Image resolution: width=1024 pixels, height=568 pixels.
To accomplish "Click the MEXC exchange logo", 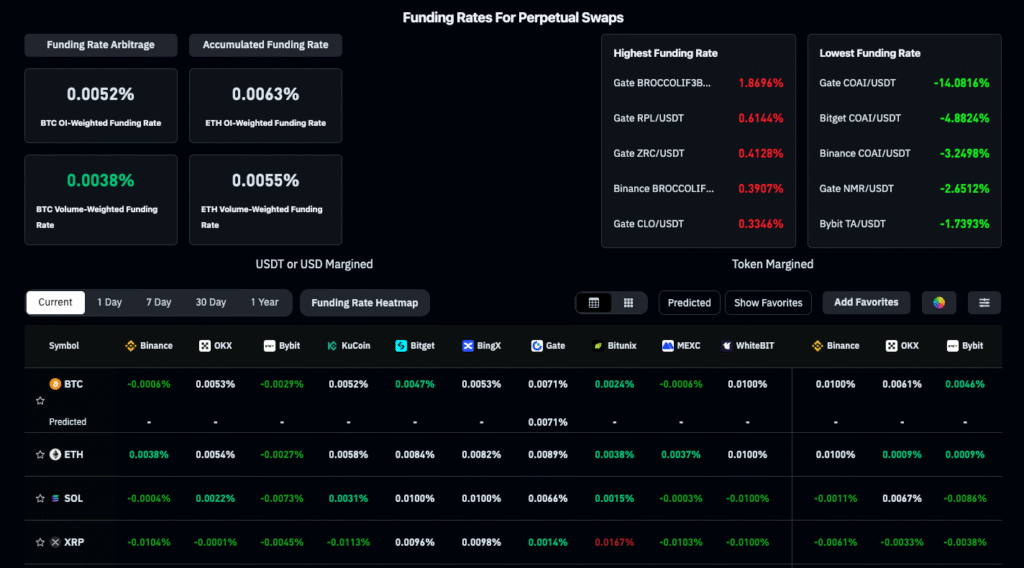I will click(667, 346).
